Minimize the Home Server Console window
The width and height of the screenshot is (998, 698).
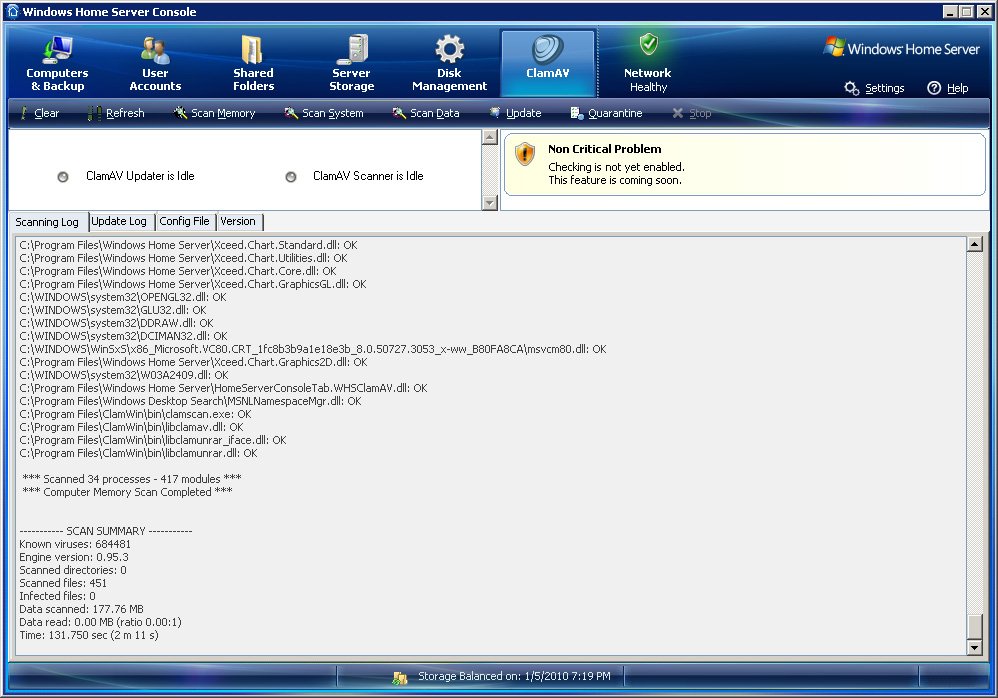click(950, 11)
